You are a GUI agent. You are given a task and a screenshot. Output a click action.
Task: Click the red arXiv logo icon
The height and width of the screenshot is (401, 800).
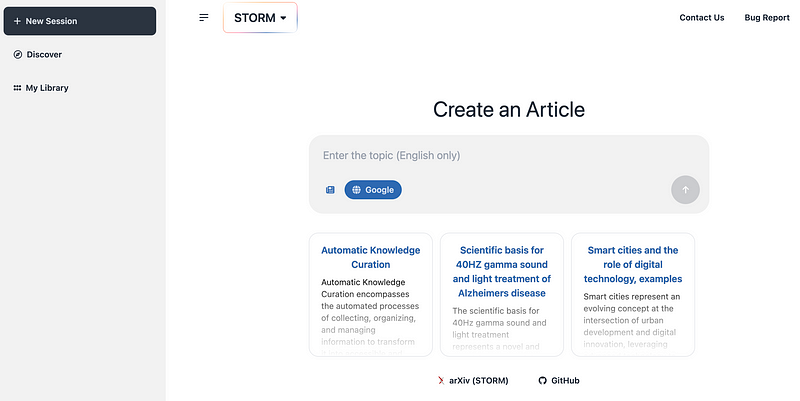(x=441, y=381)
